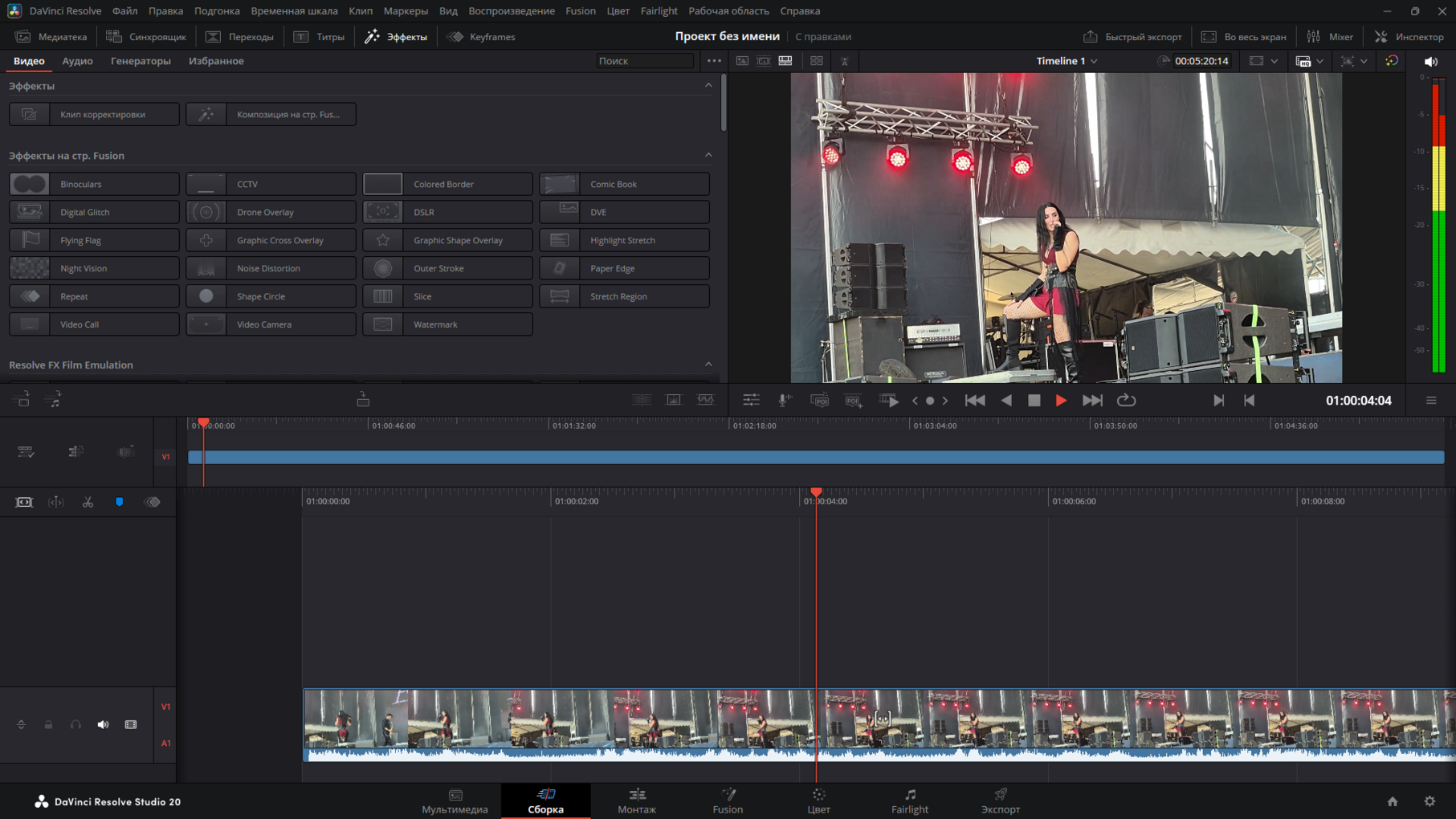This screenshot has width=1456, height=819.
Task: Open the Markers menu
Action: coord(406,11)
